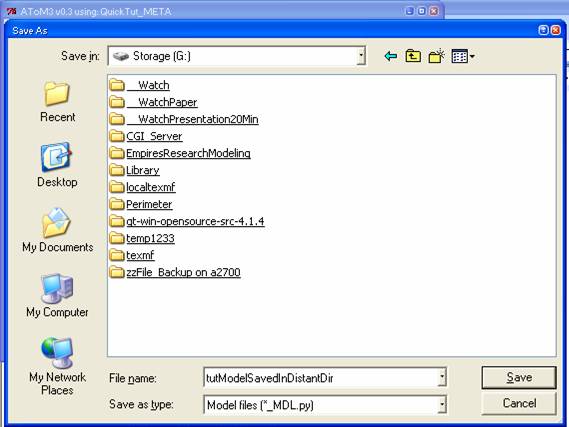Expand the Save in drive dropdown
Viewport: 569px width, 427px height.
(x=361, y=56)
